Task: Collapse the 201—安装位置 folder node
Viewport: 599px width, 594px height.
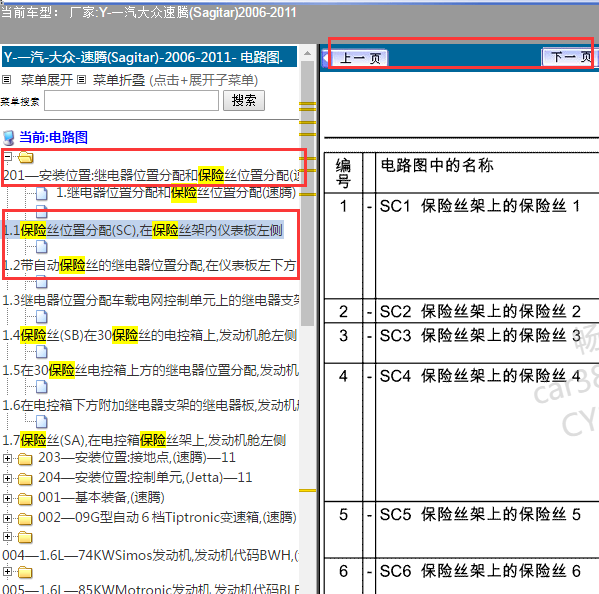Action: pyautogui.click(x=8, y=156)
